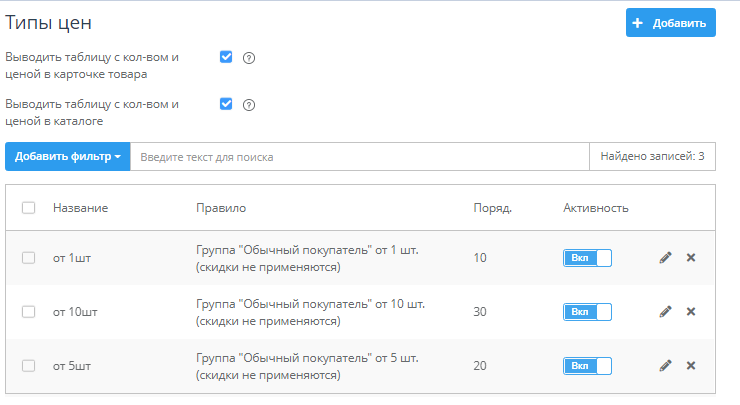Open help for product card table option

[249, 58]
